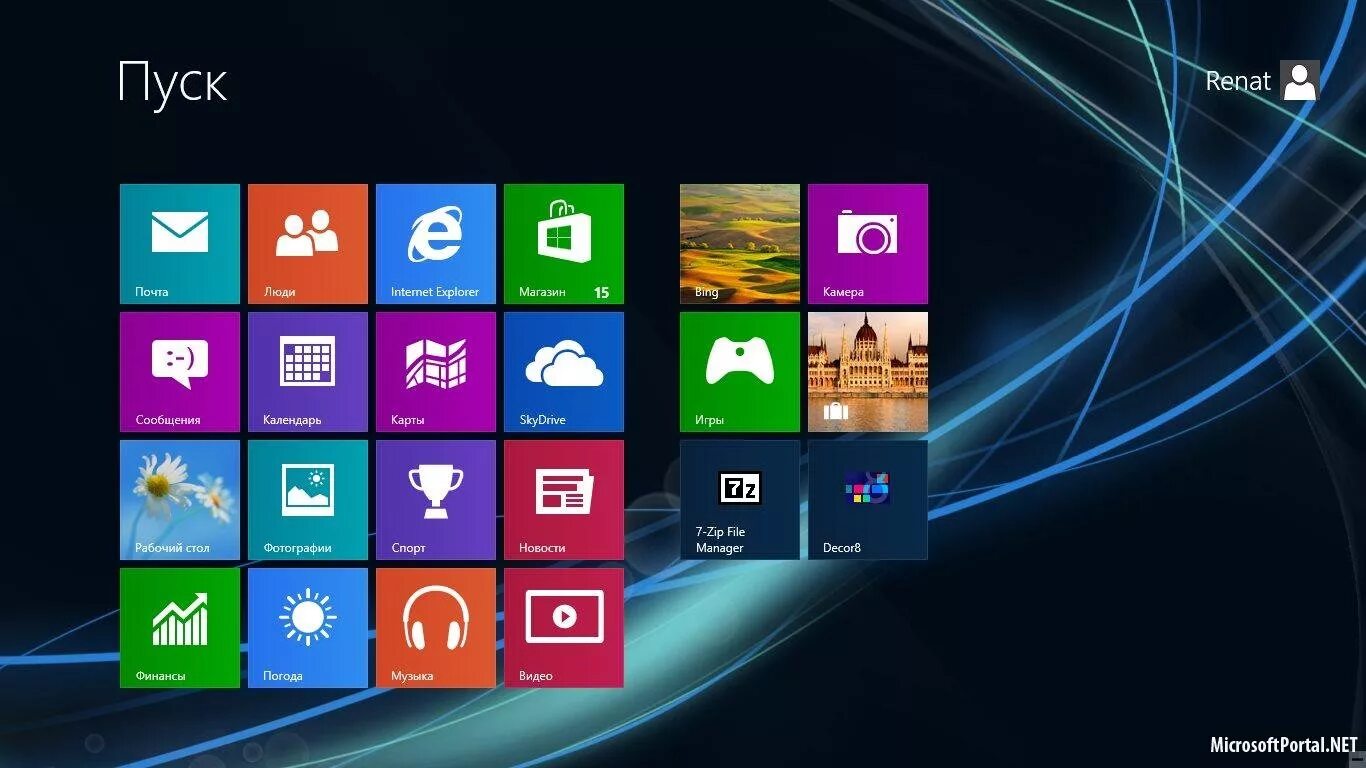1366x768 pixels.
Task: Open the travel tile with suitcase icon
Action: (x=868, y=372)
